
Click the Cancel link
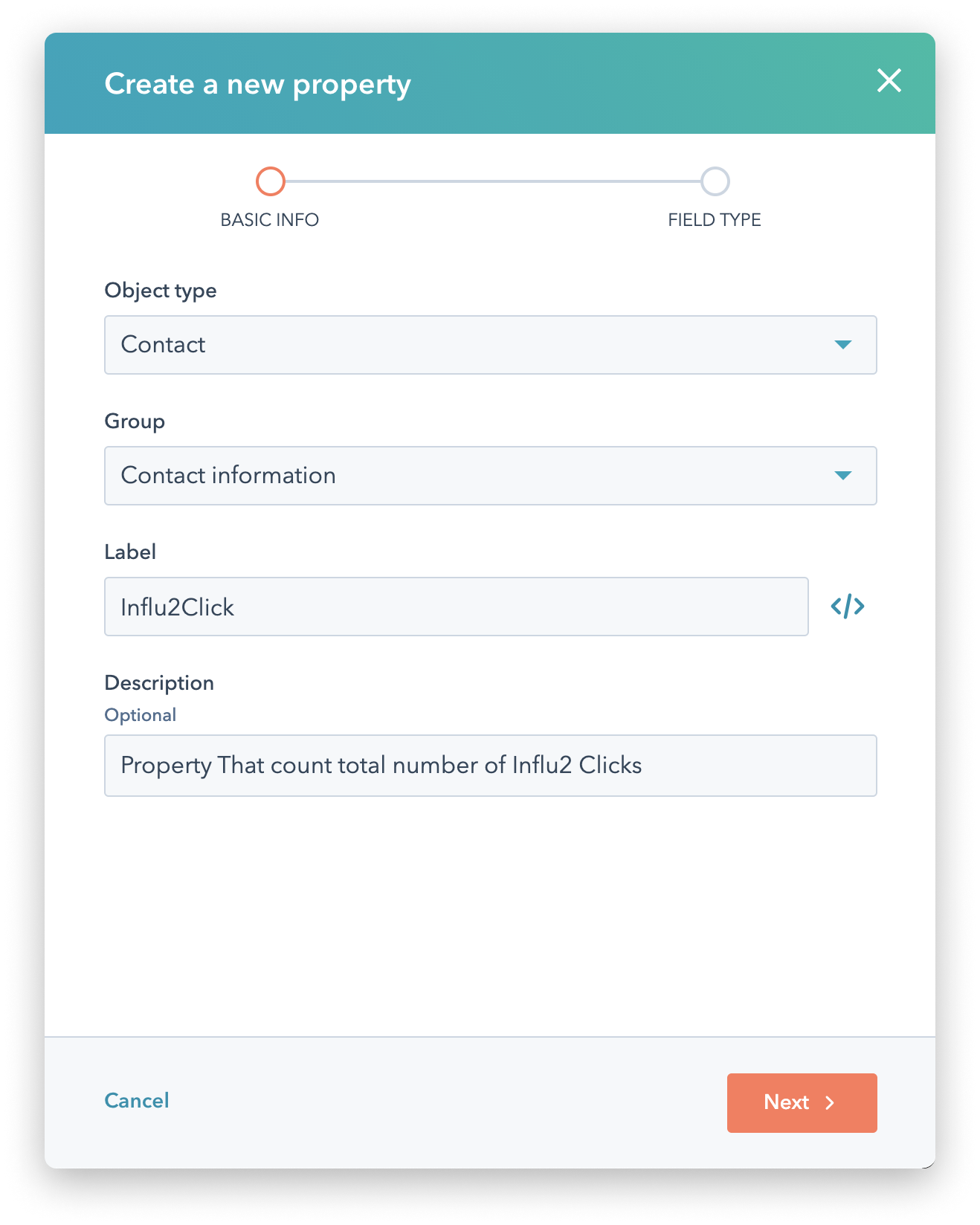137,1101
